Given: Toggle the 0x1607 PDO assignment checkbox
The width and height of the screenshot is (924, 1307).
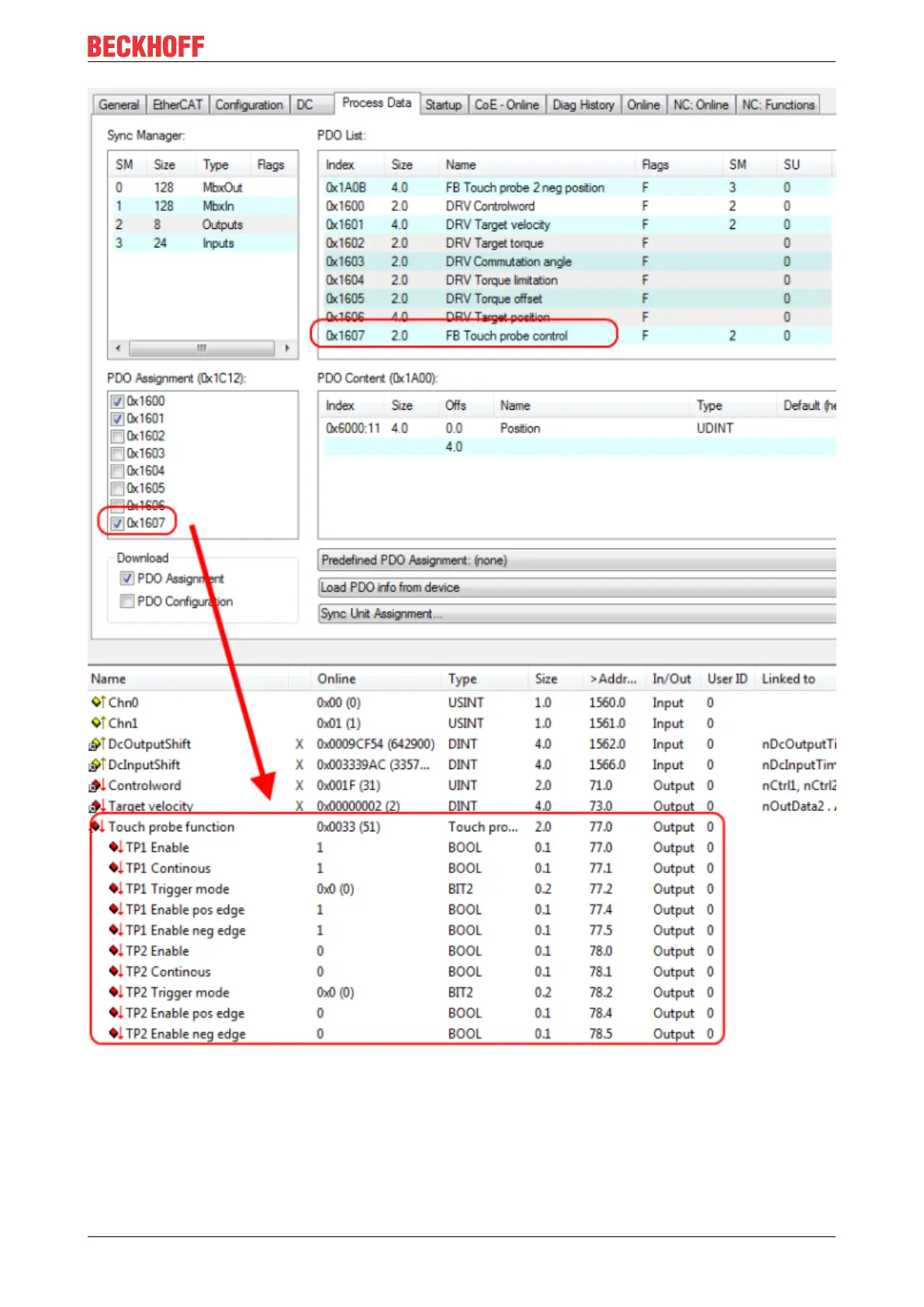Looking at the screenshot, I should (117, 524).
